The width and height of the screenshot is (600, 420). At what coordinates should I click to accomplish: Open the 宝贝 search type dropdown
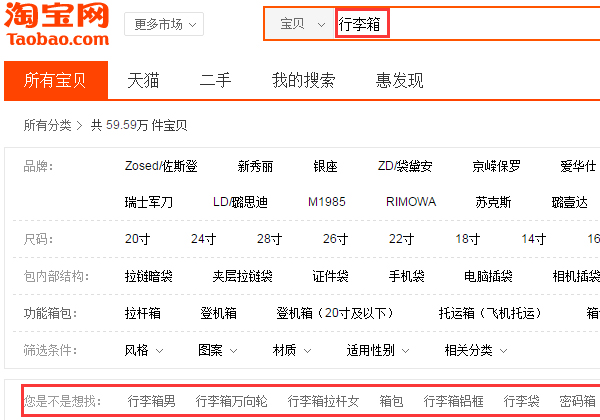tap(300, 24)
